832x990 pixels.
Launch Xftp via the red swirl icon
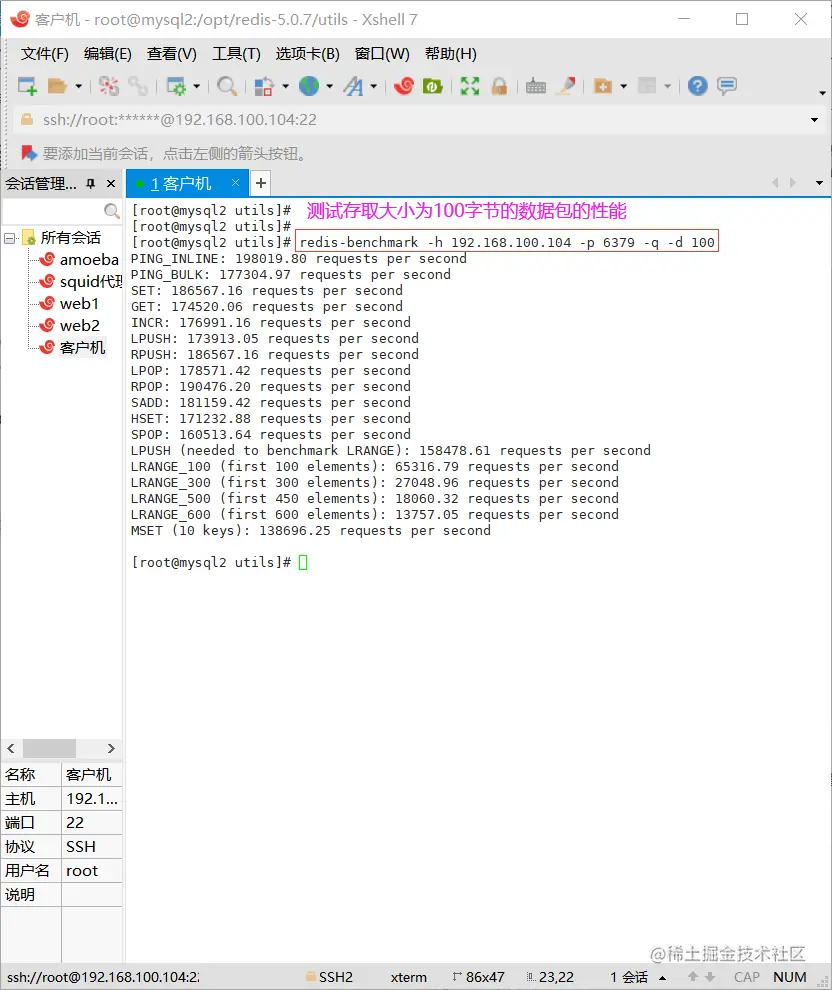[x=403, y=86]
